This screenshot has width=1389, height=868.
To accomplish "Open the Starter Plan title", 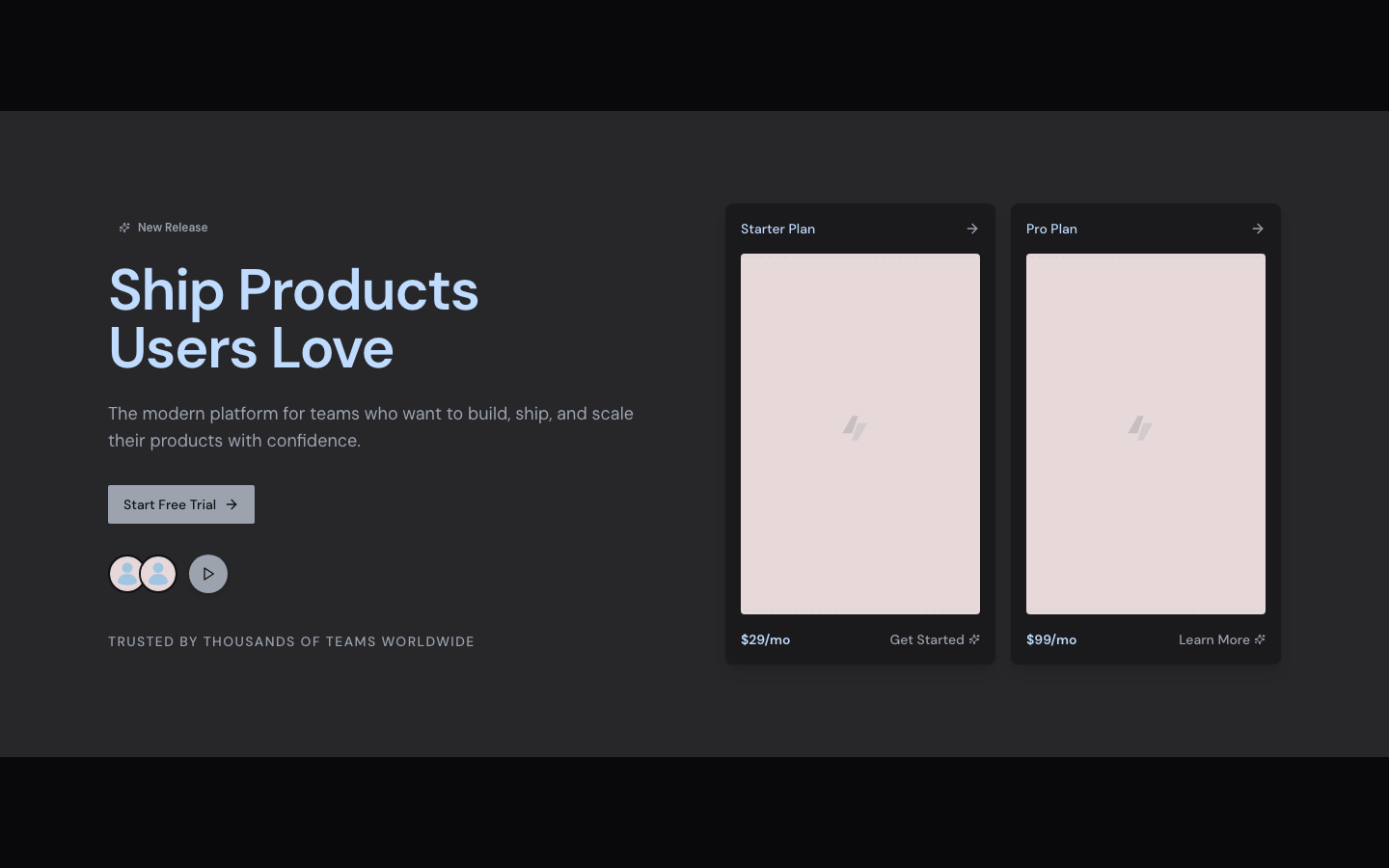I will pyautogui.click(x=777, y=229).
